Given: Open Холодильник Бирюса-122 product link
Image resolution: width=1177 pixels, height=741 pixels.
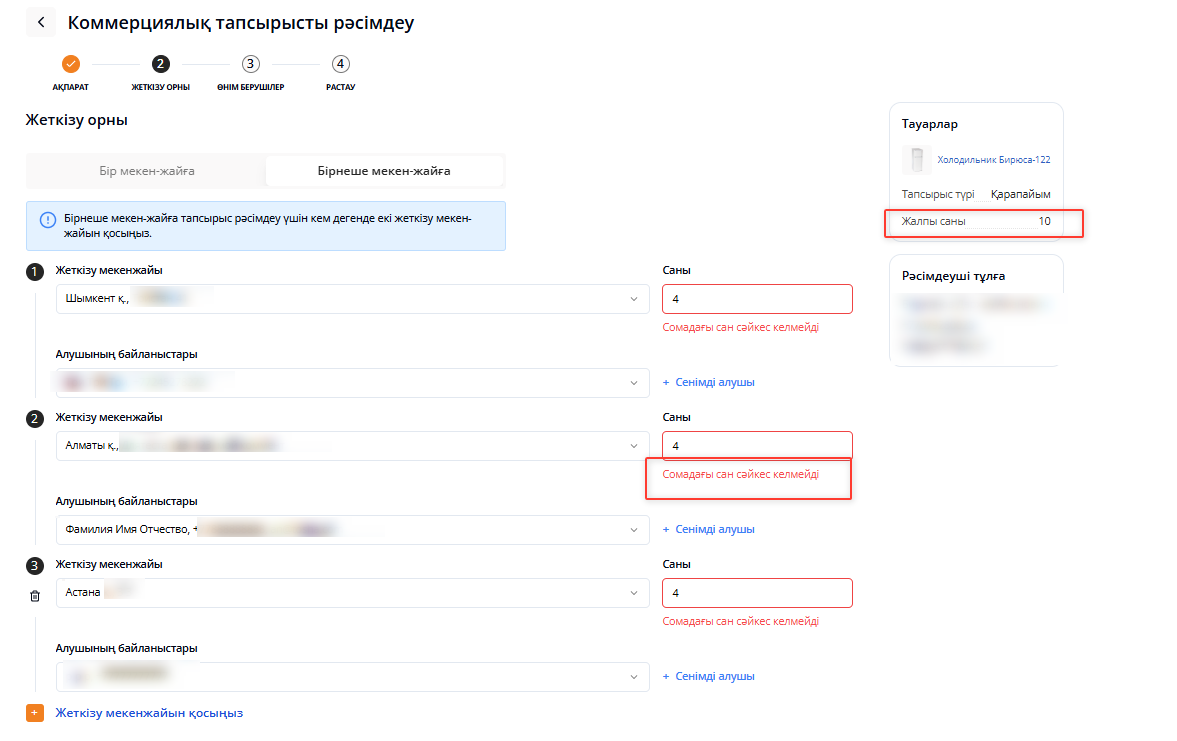Looking at the screenshot, I should [993, 160].
